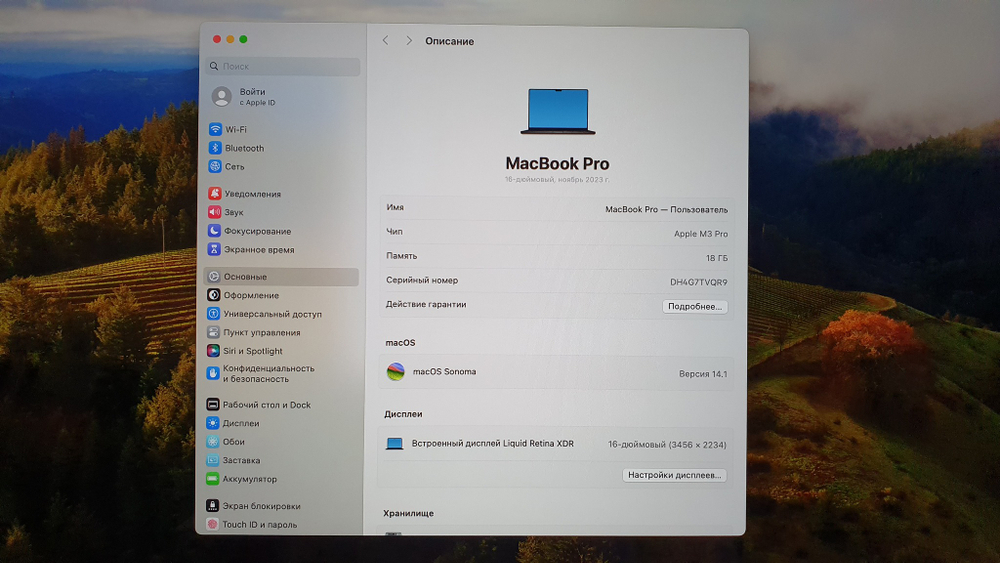The width and height of the screenshot is (1000, 563).
Task: Open Оформление appearance icon
Action: 214,295
